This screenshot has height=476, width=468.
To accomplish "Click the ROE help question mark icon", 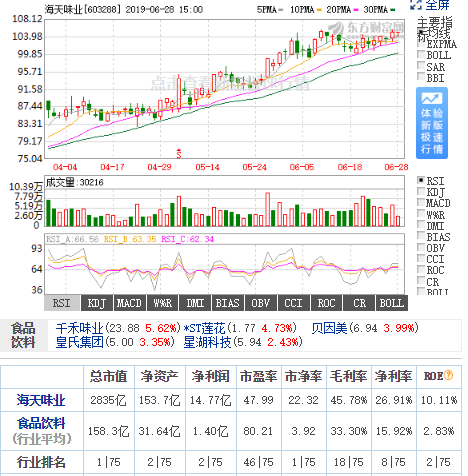I will pos(449,375).
